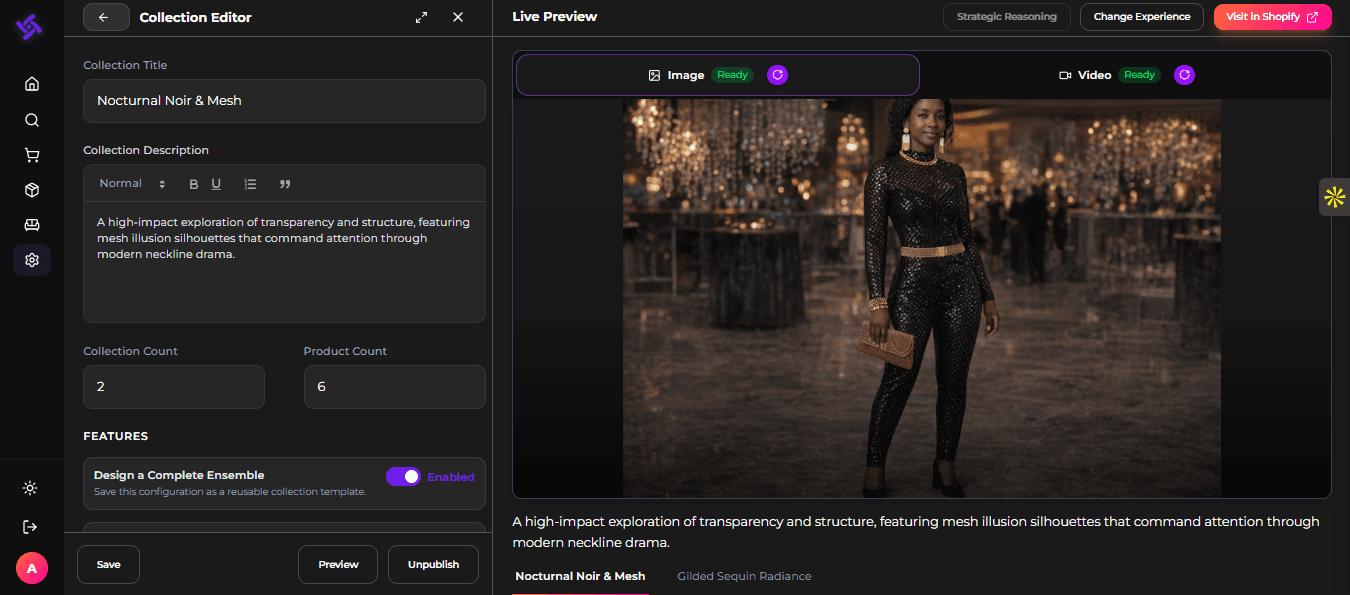Switch to the Video tab
This screenshot has height=595, width=1350.
(1126, 75)
